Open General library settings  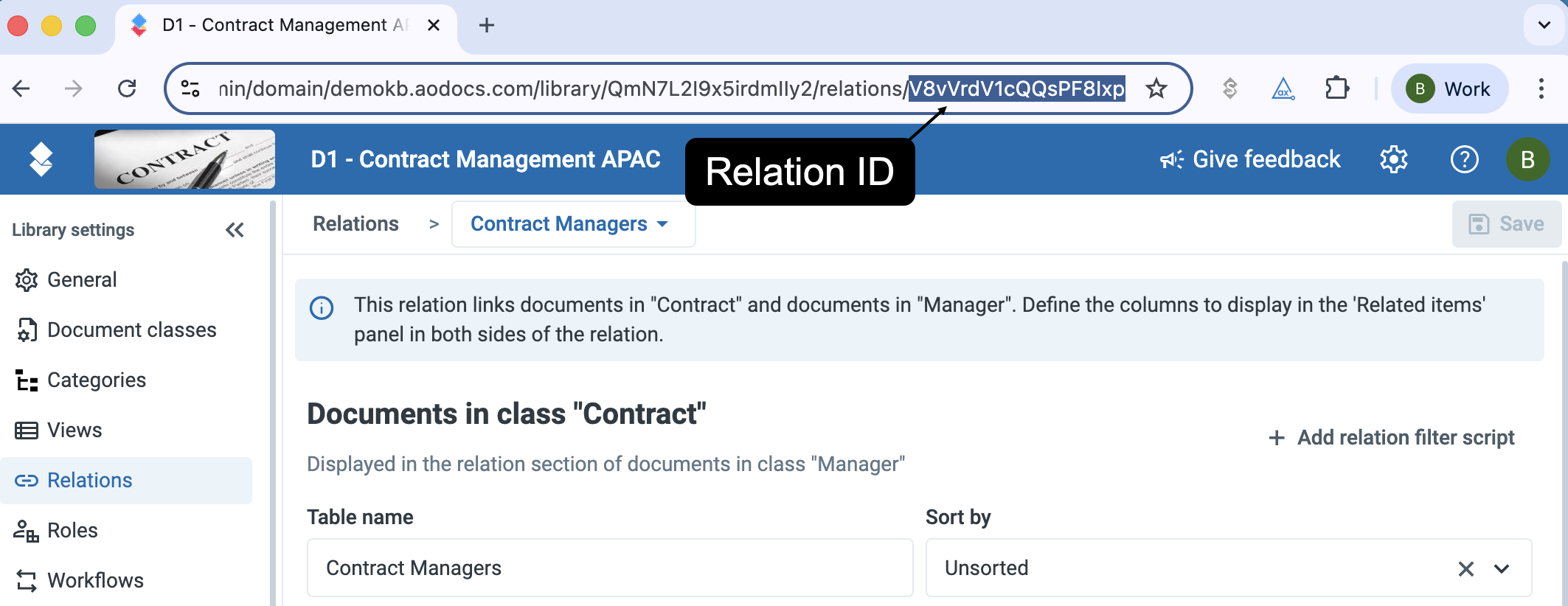[x=127, y=280]
